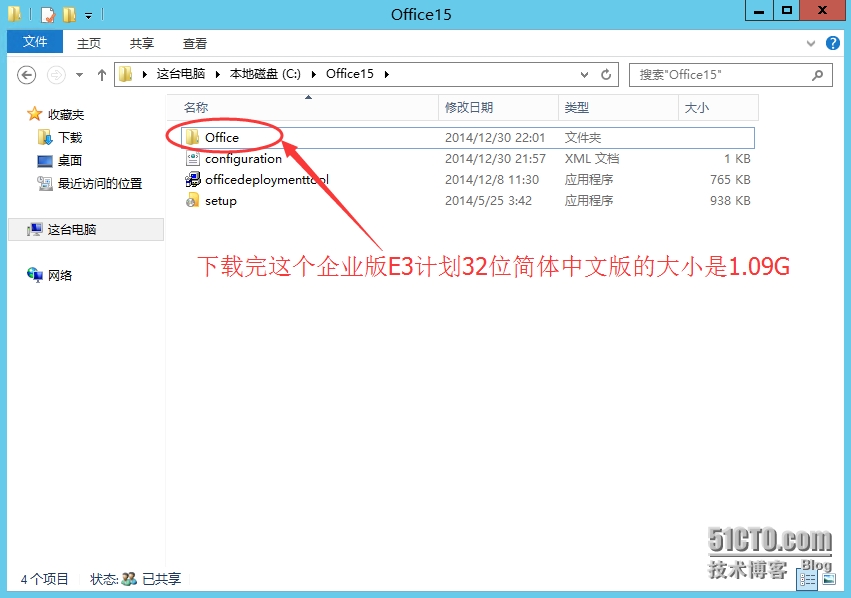Open the quick access toolbar customize dropdown
The width and height of the screenshot is (851, 598).
pyautogui.click(x=89, y=15)
